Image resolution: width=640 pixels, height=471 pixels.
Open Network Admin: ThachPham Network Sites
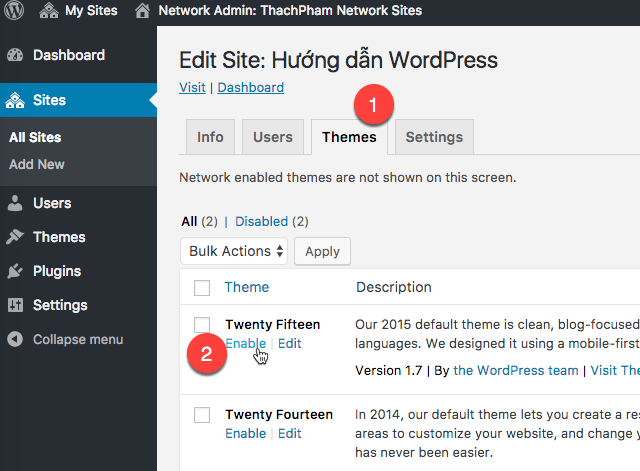click(290, 10)
